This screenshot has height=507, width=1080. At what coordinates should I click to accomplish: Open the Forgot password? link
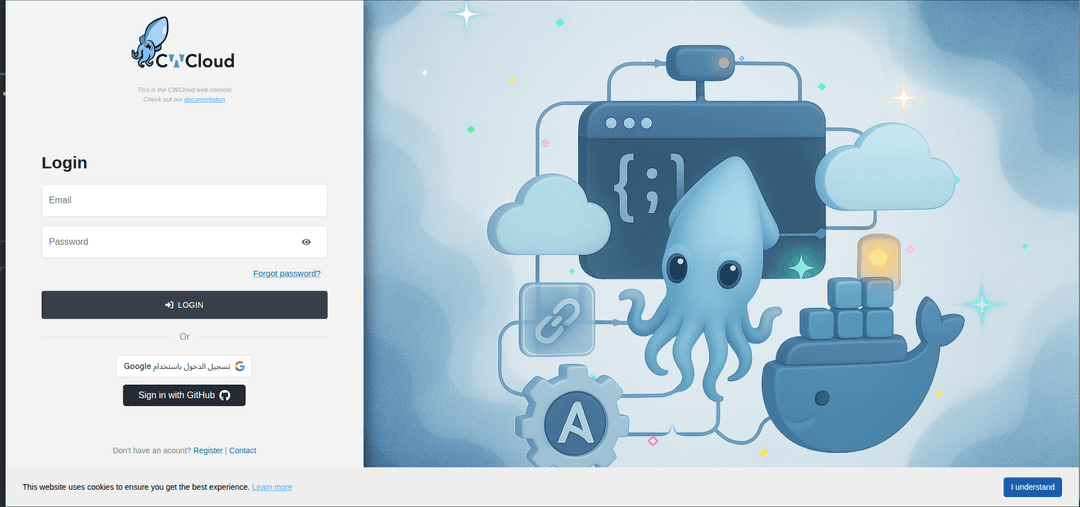click(286, 273)
